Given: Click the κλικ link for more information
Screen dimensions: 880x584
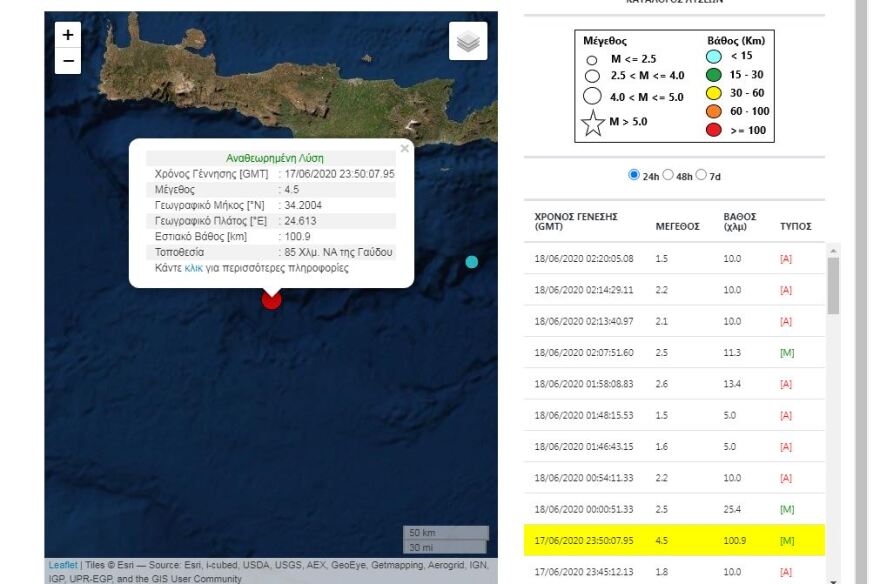Looking at the screenshot, I should (194, 268).
